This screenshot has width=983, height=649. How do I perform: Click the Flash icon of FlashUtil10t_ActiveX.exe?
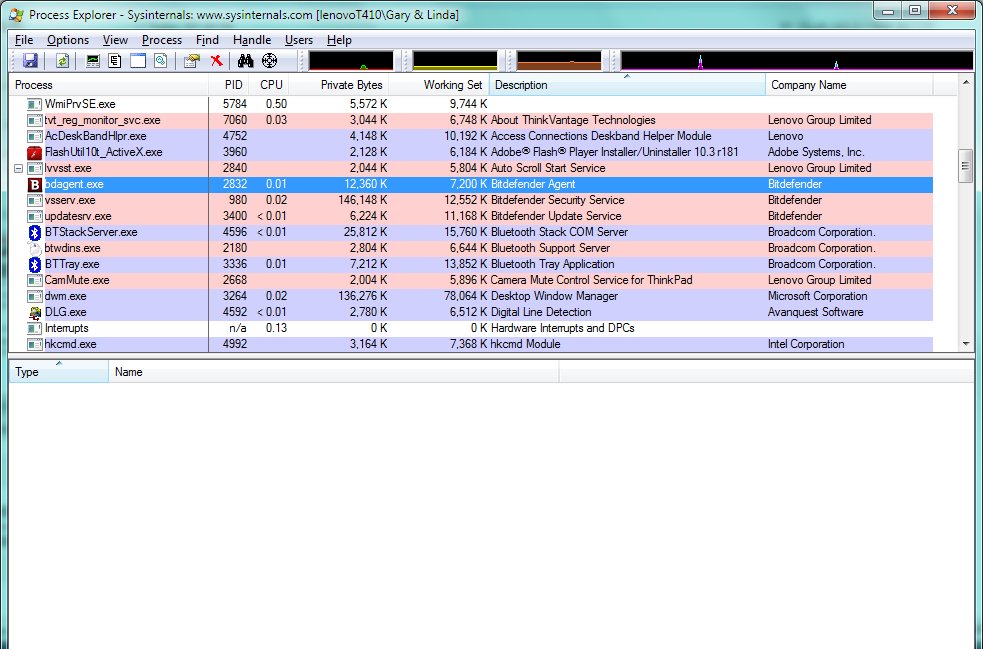click(x=34, y=152)
